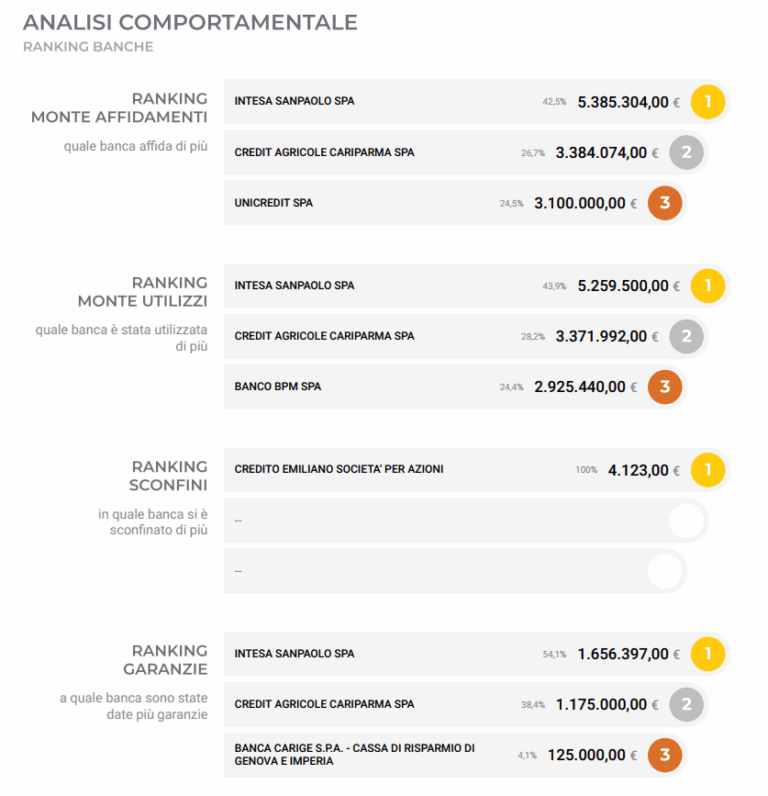Click gold rank 1 badge in Monte Affidamenti
The width and height of the screenshot is (768, 796).
(708, 102)
